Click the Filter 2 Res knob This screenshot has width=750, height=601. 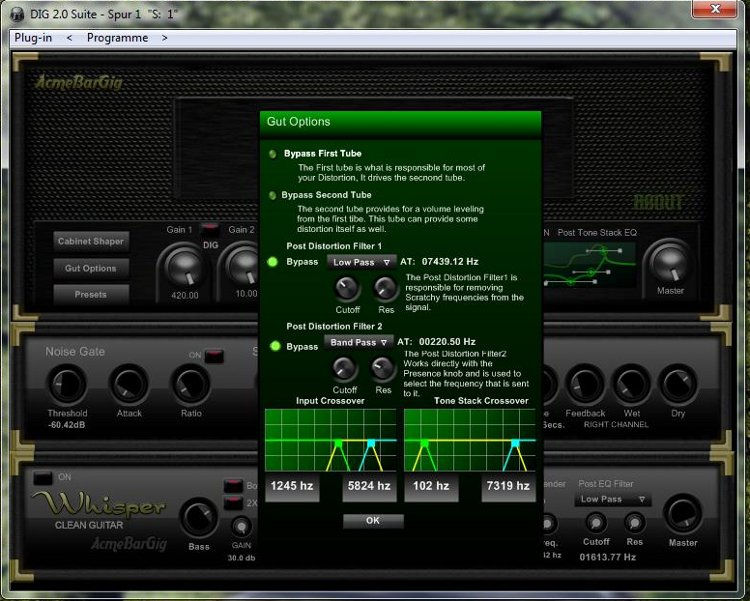click(383, 368)
